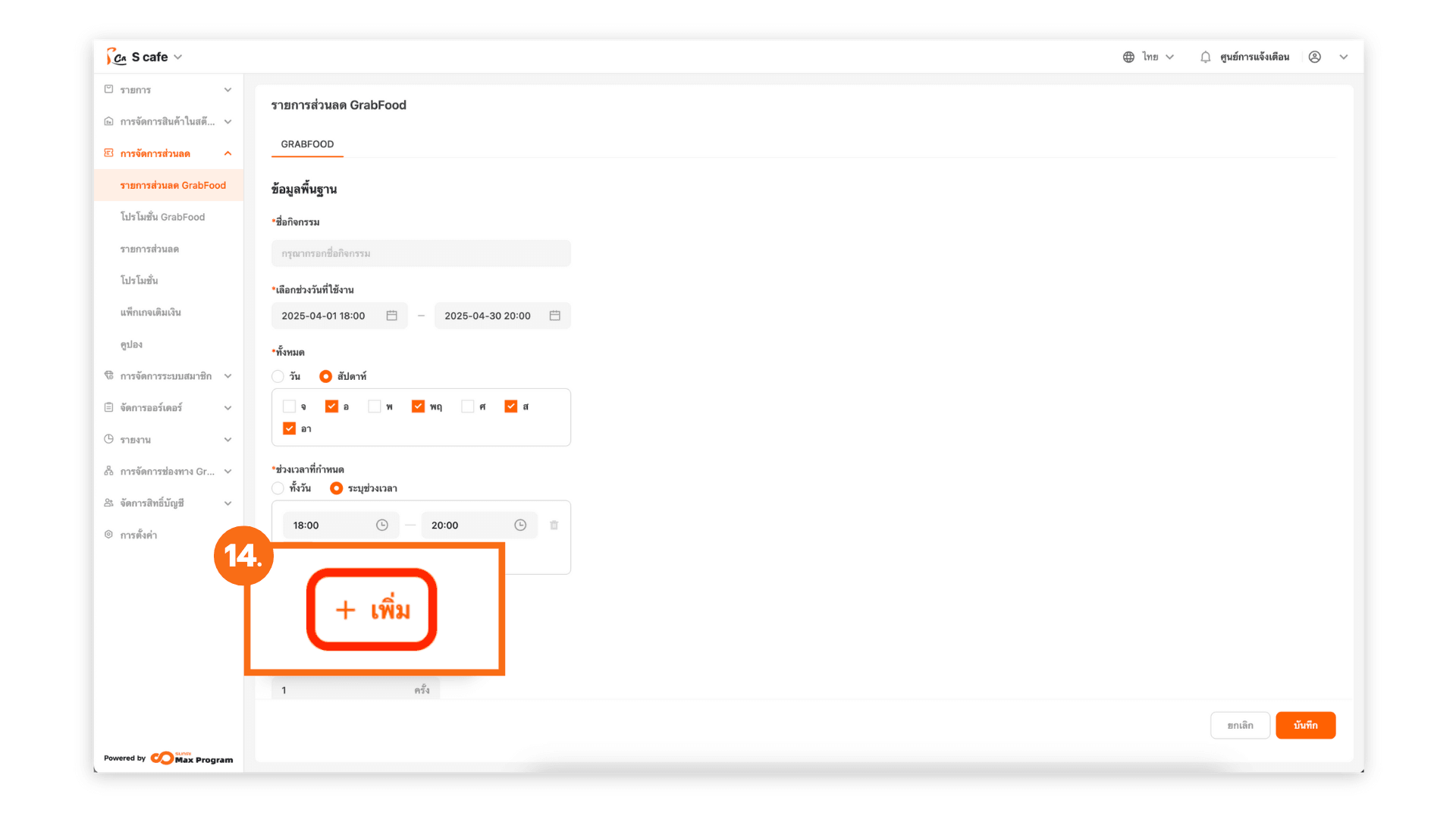Select the วัน (day) radio option
The image size is (1456, 819).
tap(278, 376)
